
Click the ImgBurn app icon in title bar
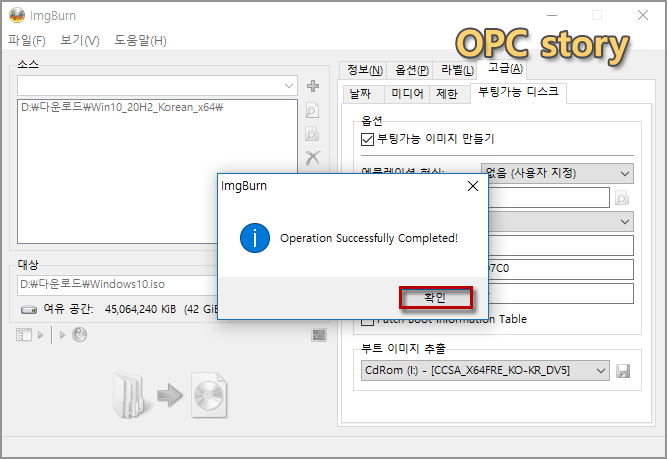(x=17, y=15)
